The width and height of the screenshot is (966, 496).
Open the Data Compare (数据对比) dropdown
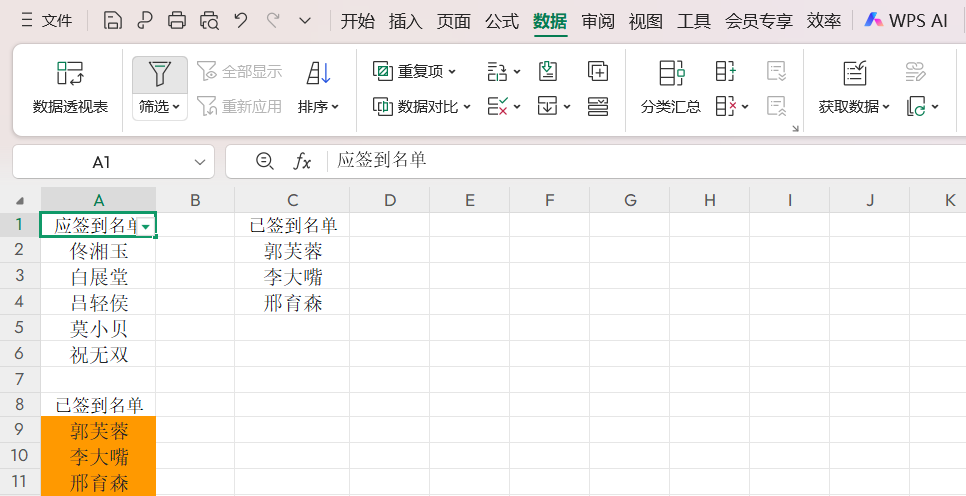[x=421, y=106]
